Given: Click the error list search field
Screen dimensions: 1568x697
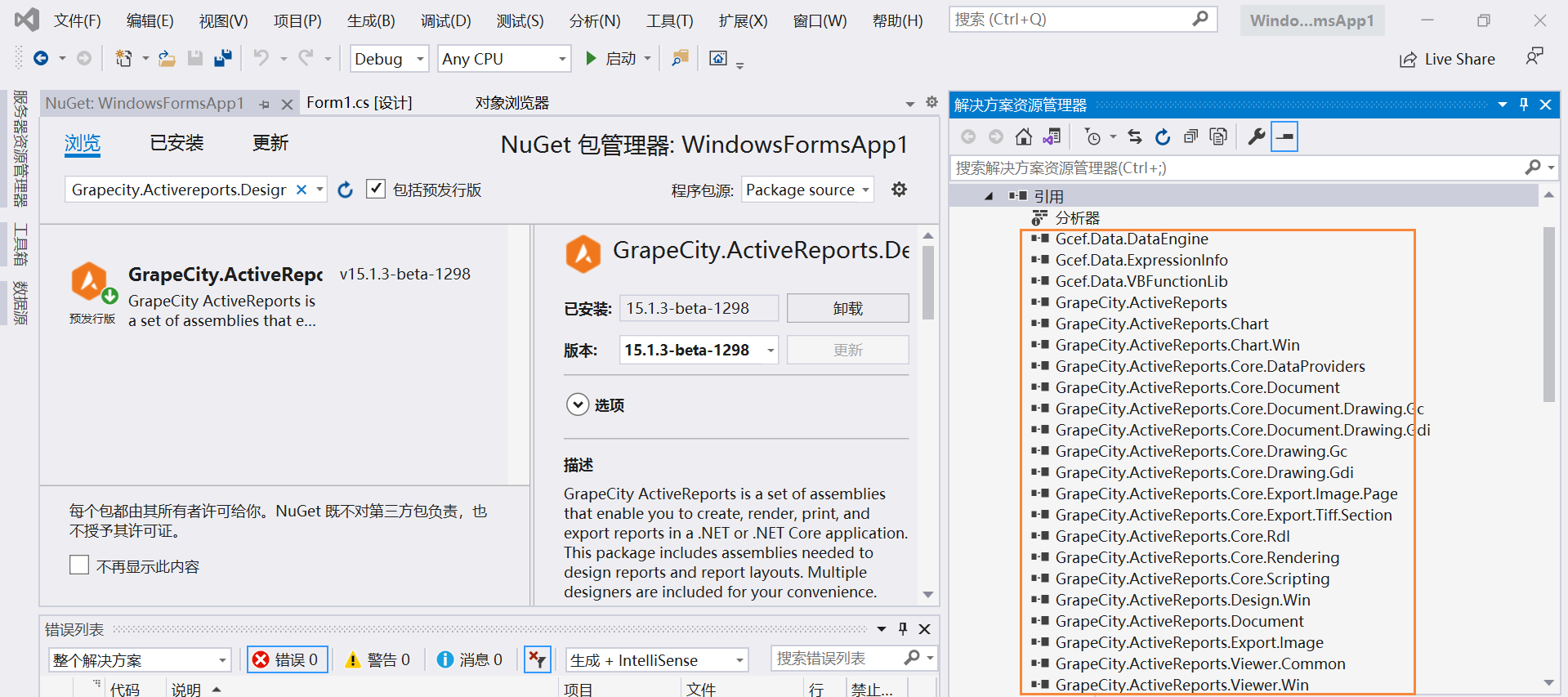Looking at the screenshot, I should coord(853,659).
